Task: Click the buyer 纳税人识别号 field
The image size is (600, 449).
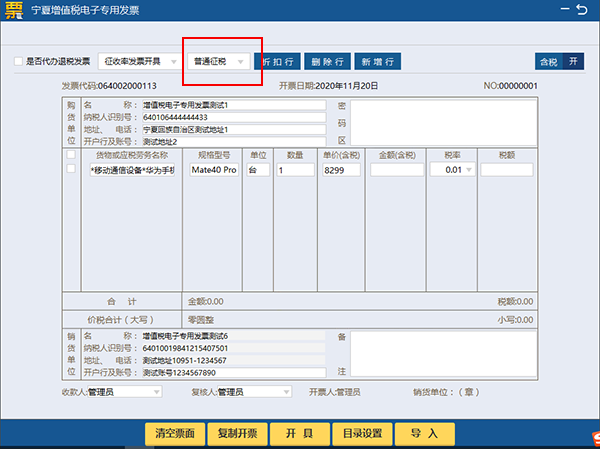Action: pos(234,117)
